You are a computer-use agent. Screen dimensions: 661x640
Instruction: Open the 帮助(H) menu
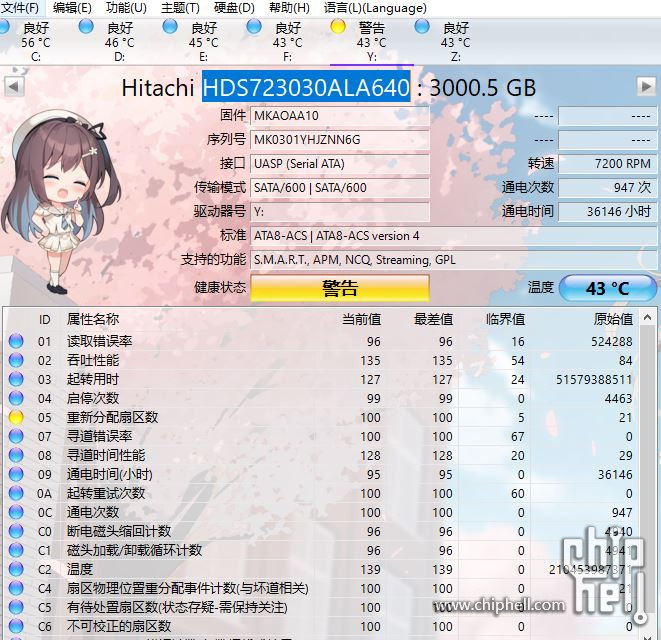click(289, 8)
